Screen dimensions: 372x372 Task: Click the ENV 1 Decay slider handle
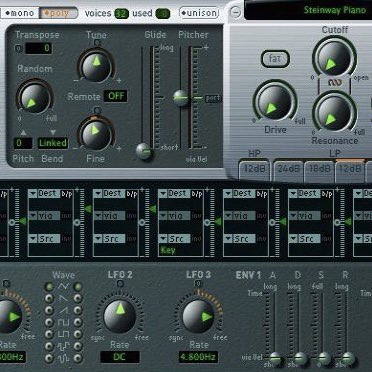(300, 359)
